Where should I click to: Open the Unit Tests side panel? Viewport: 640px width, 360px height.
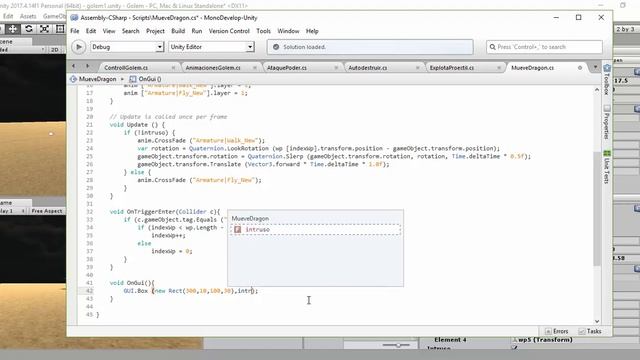[x=607, y=167]
